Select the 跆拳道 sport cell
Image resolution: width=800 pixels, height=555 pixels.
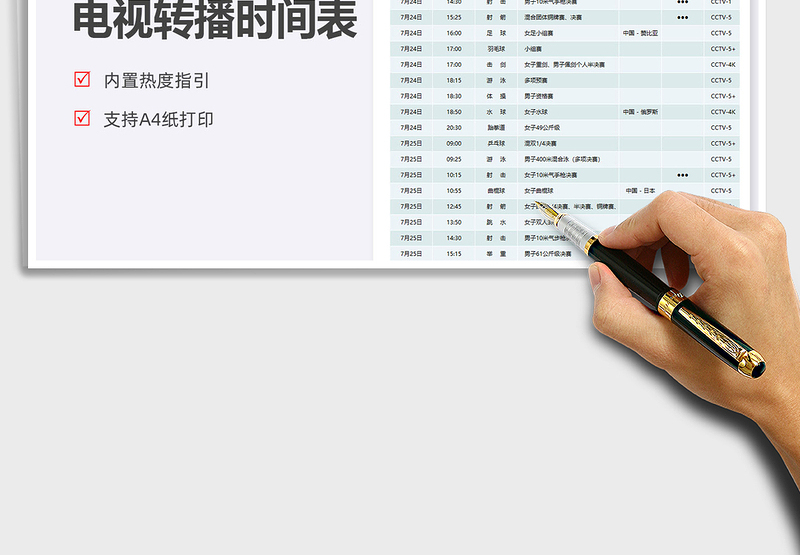pos(496,128)
